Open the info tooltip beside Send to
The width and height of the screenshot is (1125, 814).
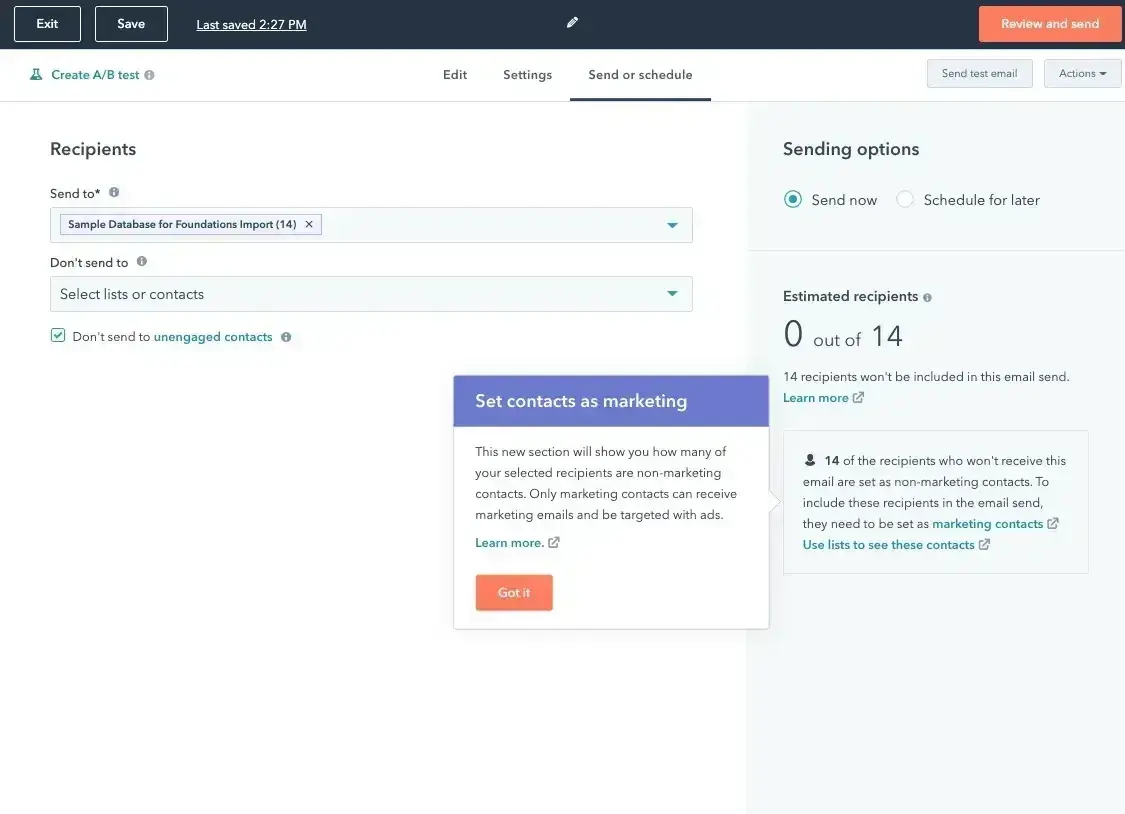pos(113,192)
